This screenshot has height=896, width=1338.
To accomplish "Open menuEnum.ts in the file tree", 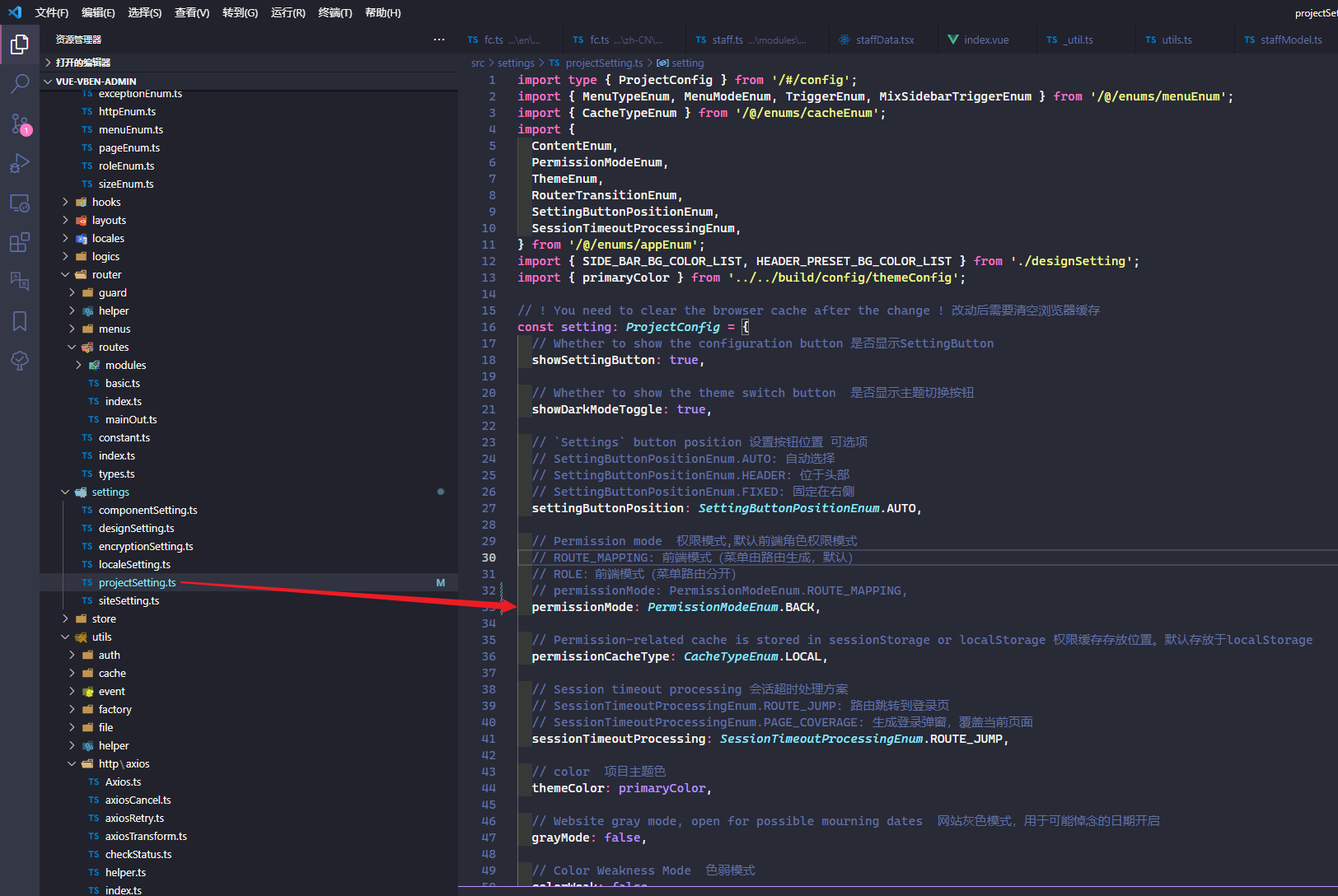I will click(249, 129).
